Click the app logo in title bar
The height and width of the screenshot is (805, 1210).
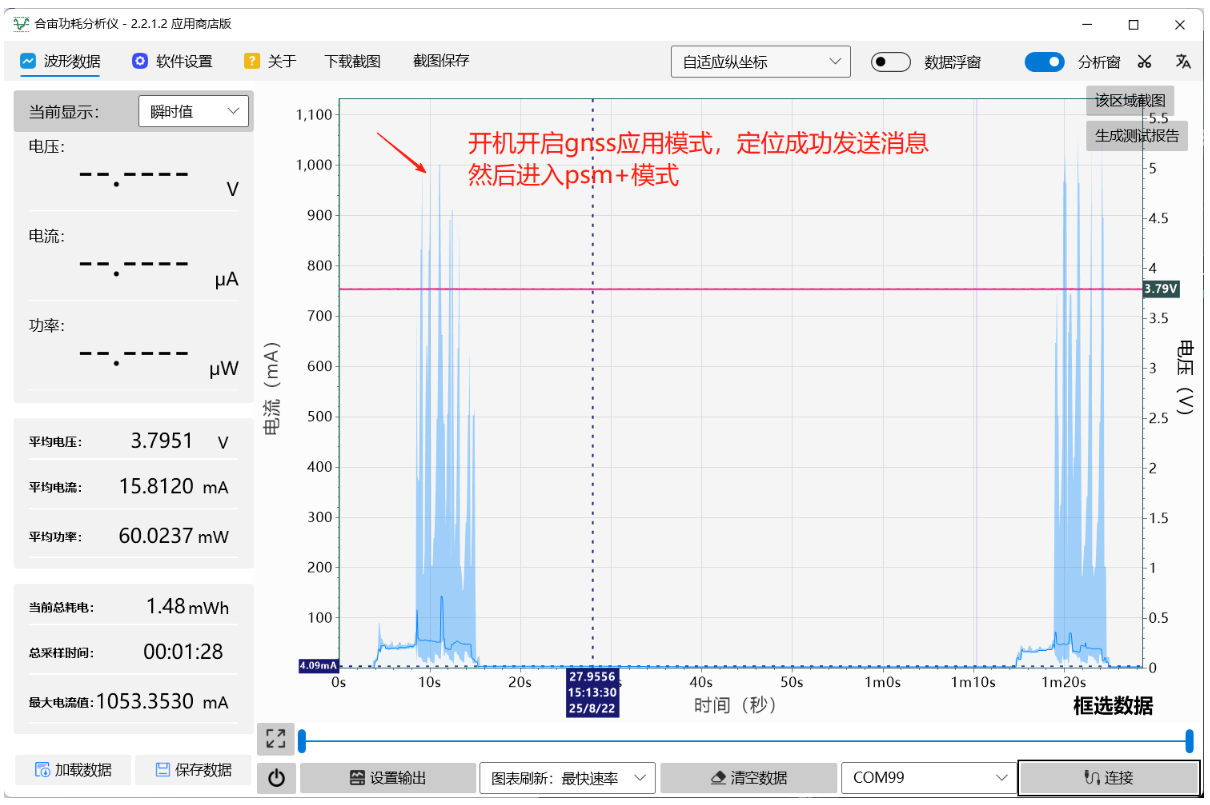tap(21, 23)
